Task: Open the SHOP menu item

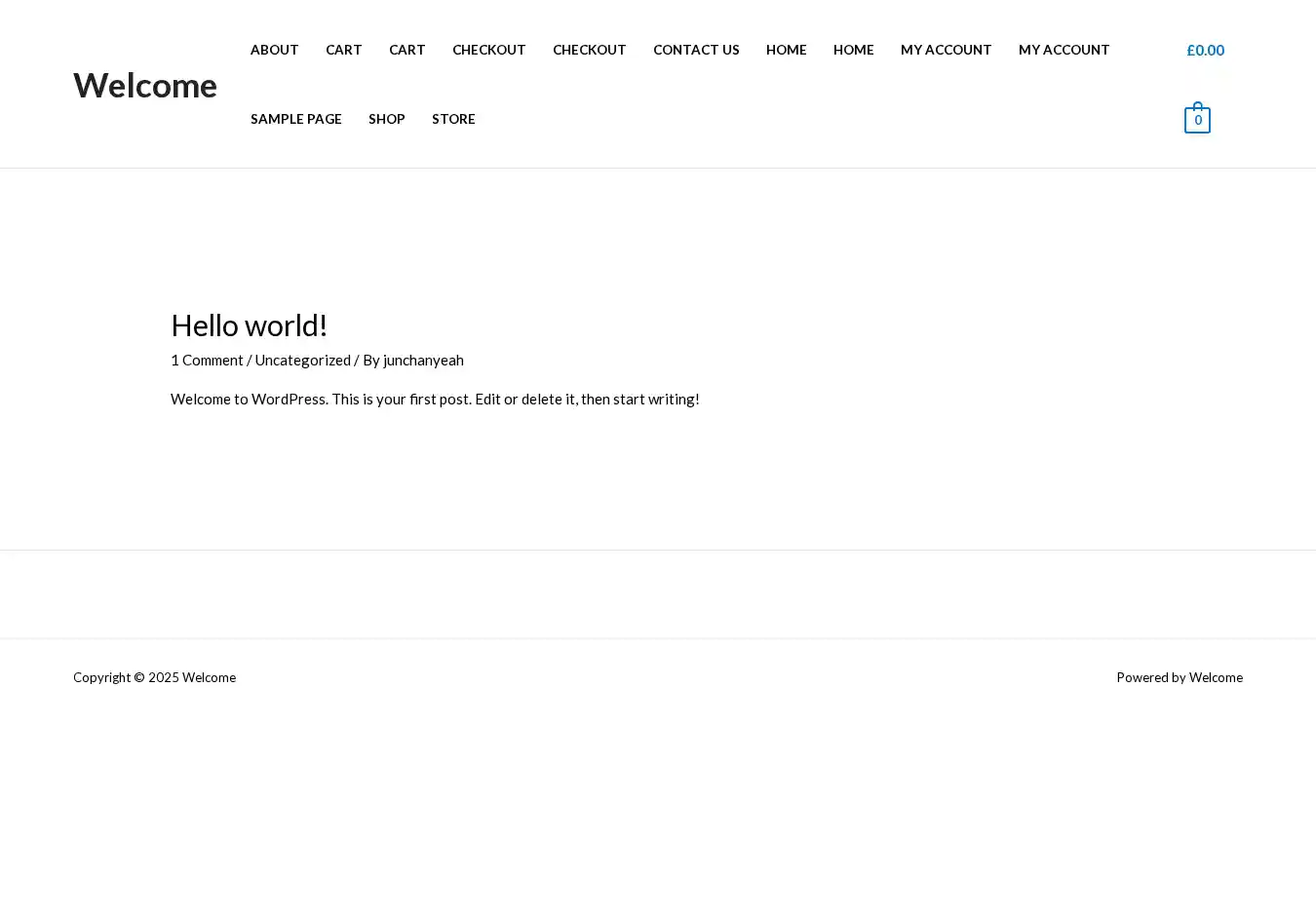Action: coord(386,119)
